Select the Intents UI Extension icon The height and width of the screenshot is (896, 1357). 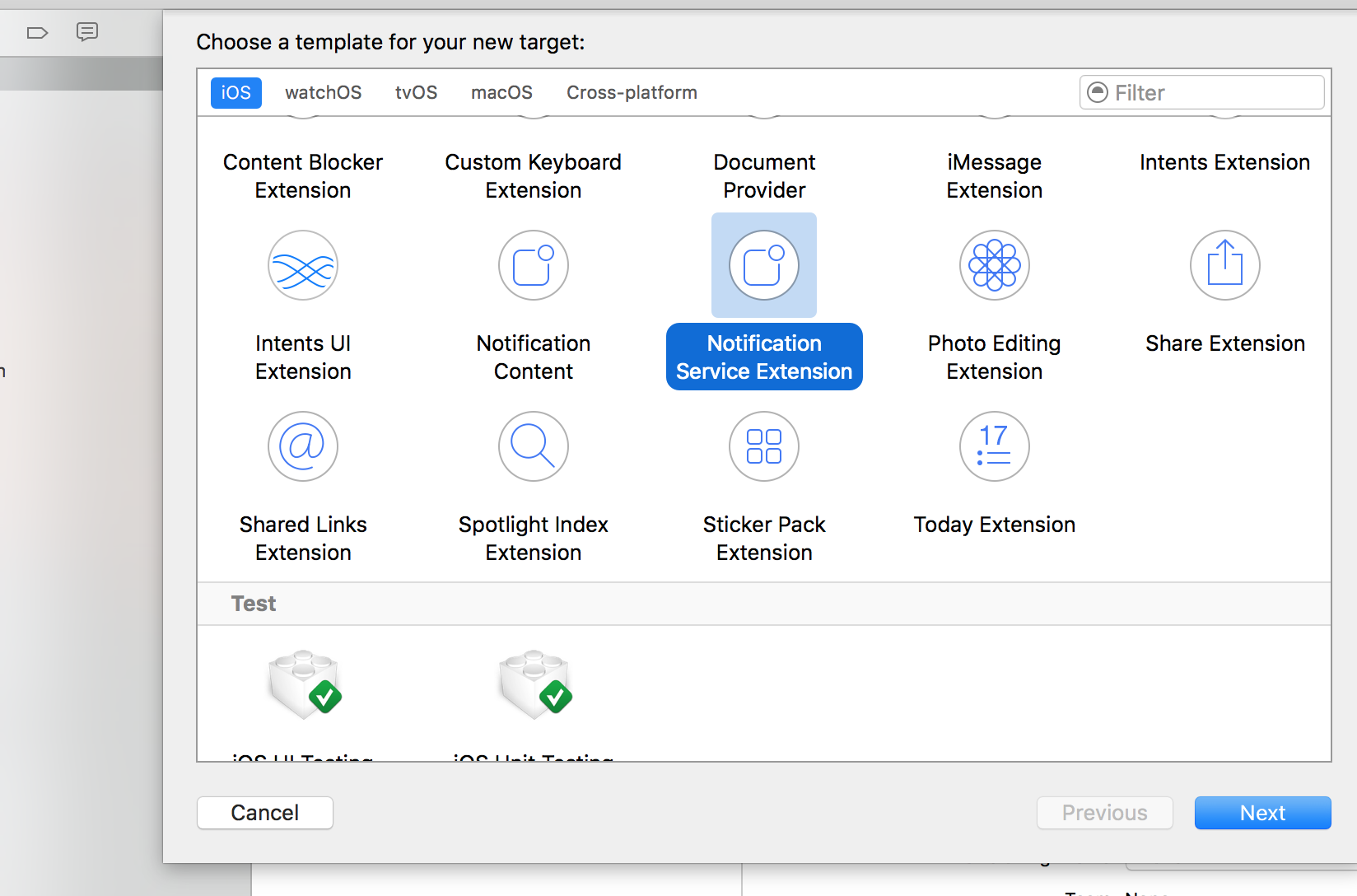pos(303,266)
